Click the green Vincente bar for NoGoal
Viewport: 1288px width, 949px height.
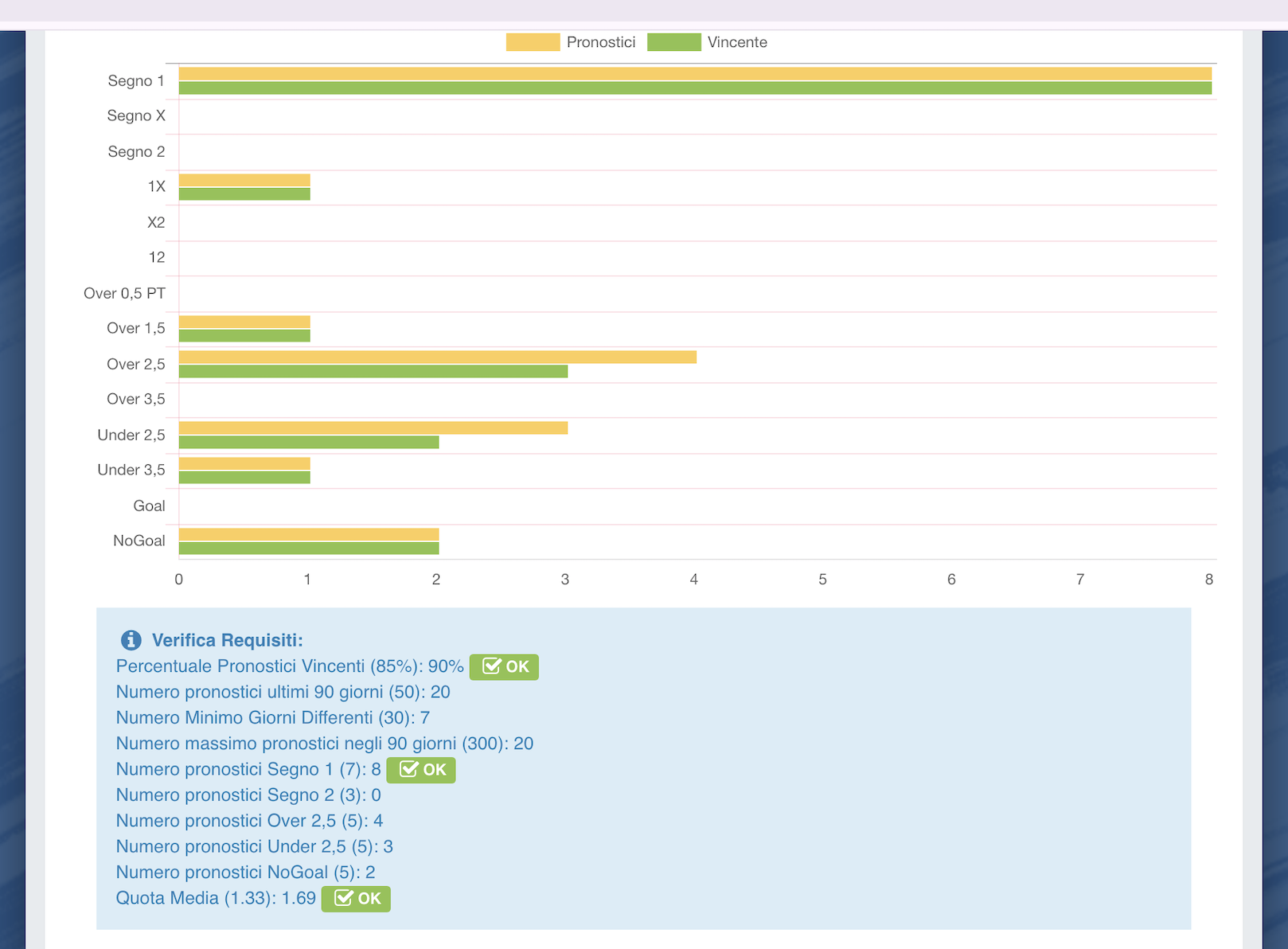point(309,549)
